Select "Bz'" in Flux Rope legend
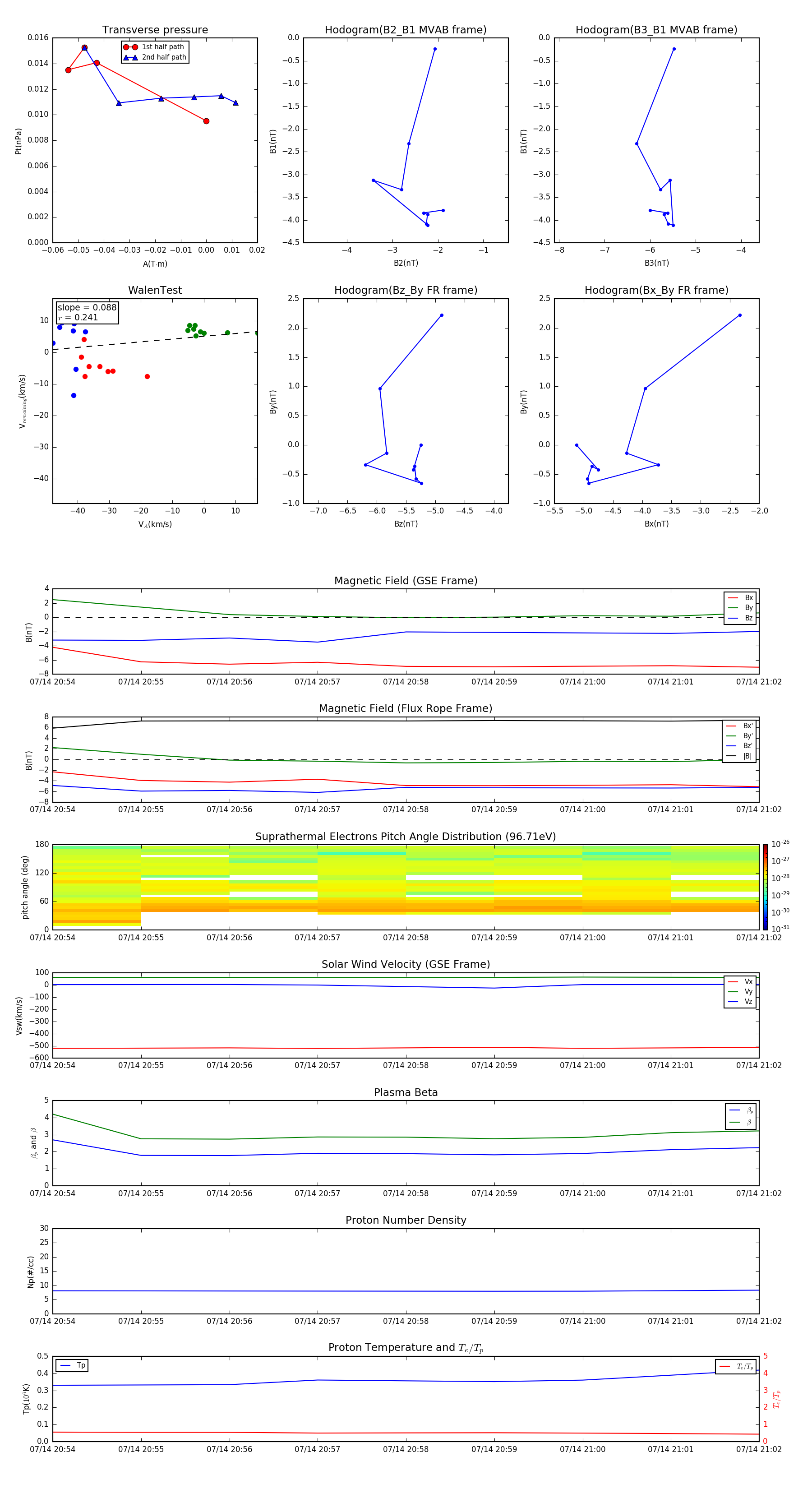 tap(740, 746)
